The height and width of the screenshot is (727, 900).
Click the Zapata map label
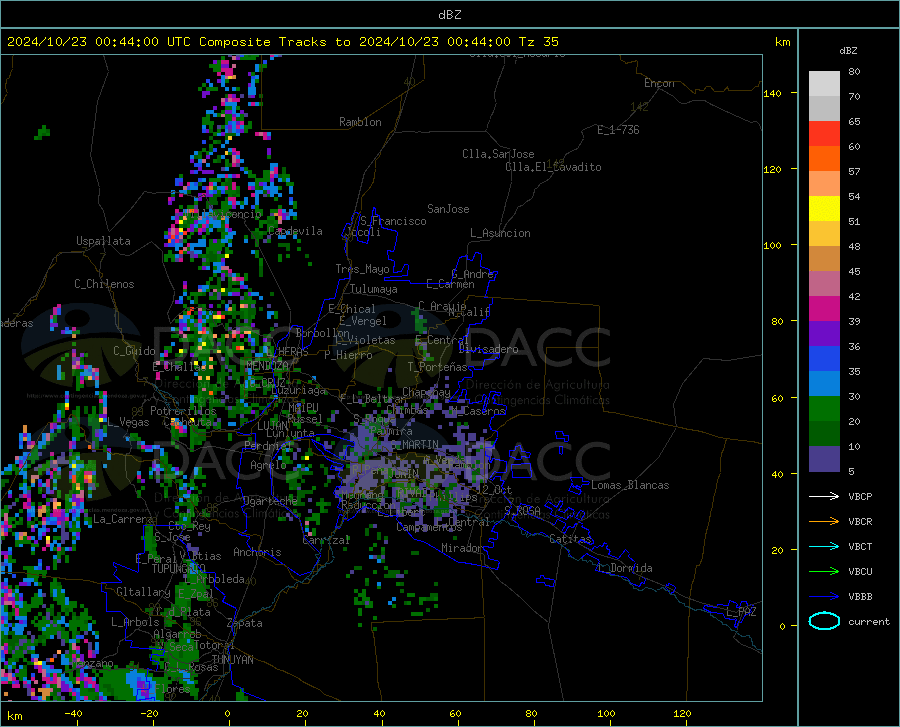tap(245, 623)
